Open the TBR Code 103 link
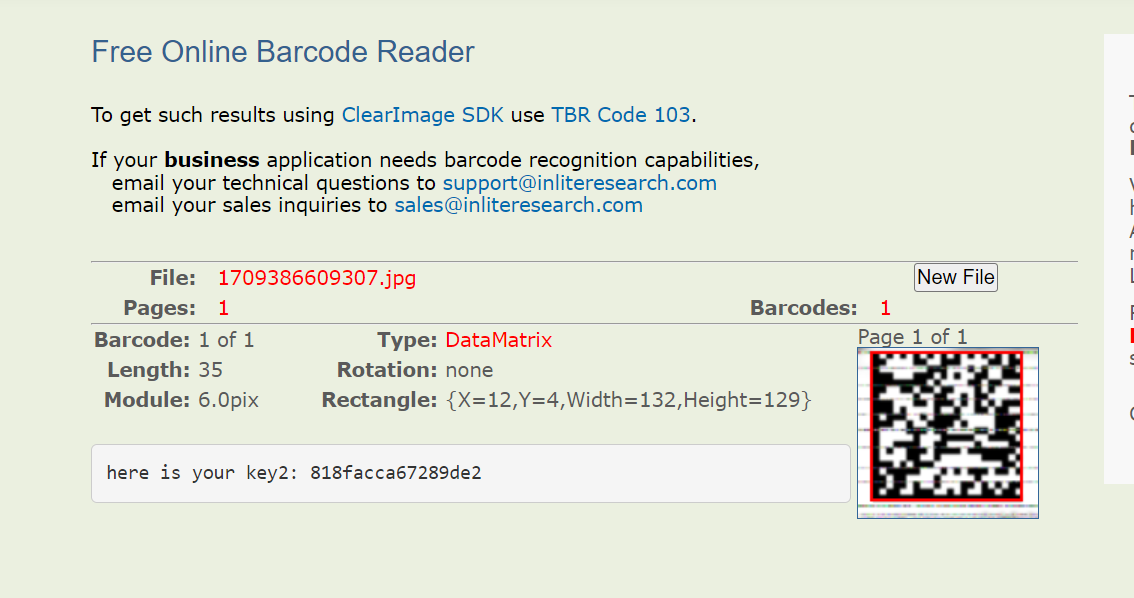The width and height of the screenshot is (1134, 598). point(621,115)
